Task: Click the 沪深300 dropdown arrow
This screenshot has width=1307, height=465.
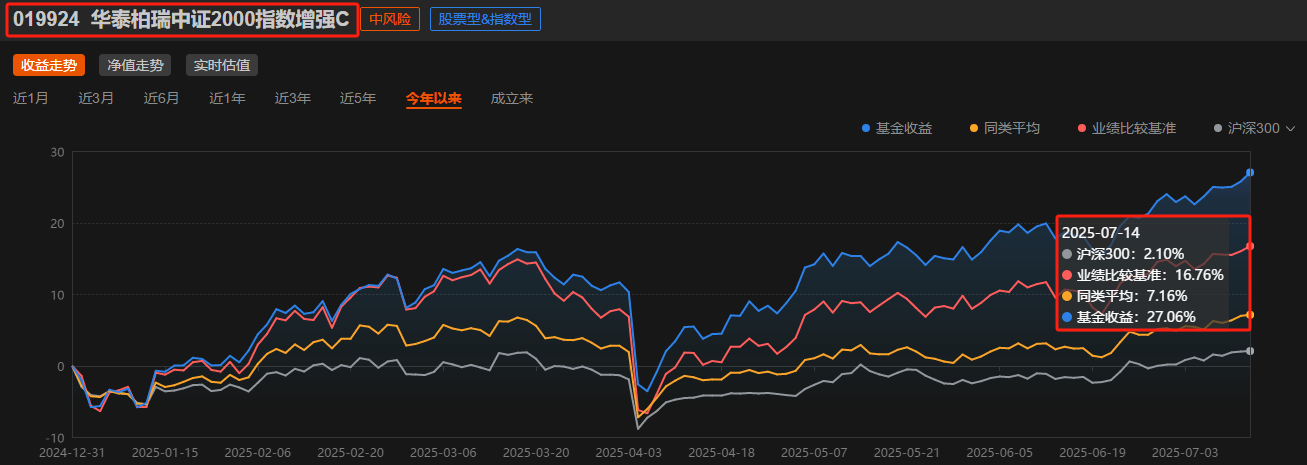Action: [1290, 129]
